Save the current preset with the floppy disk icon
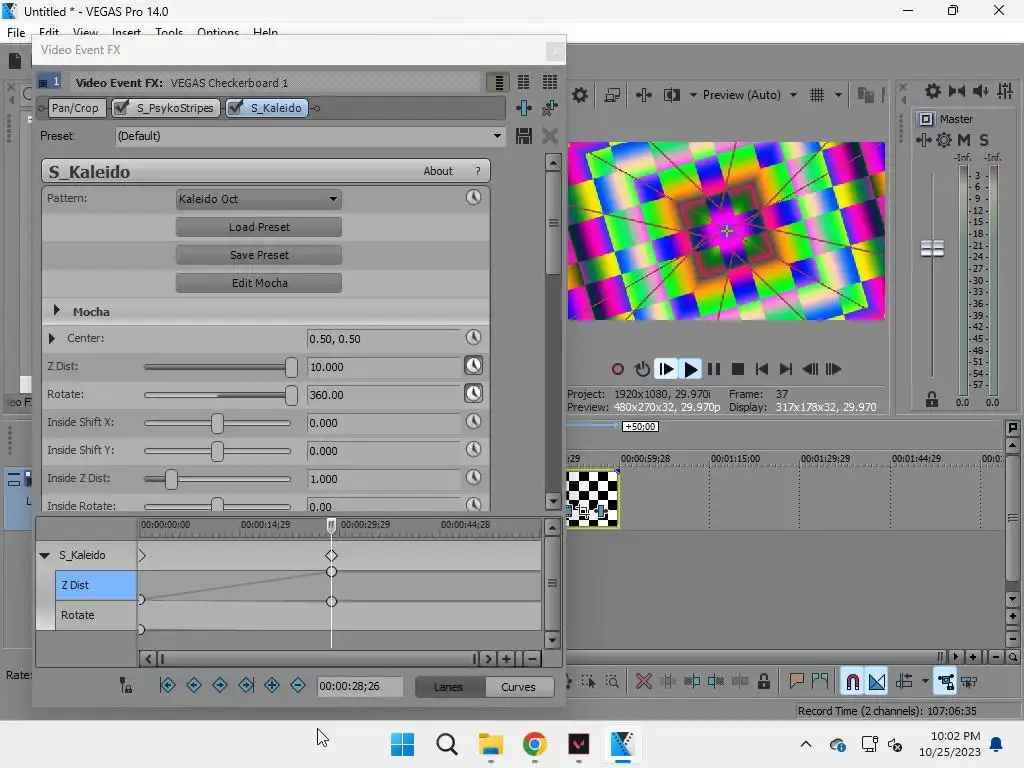Image resolution: width=1024 pixels, height=768 pixels. pos(524,136)
